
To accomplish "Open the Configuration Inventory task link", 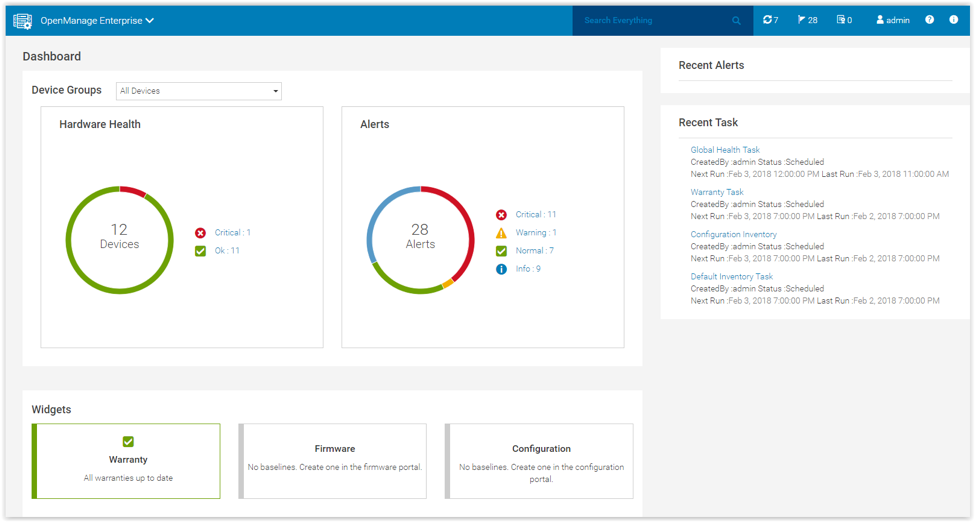I will pos(733,234).
